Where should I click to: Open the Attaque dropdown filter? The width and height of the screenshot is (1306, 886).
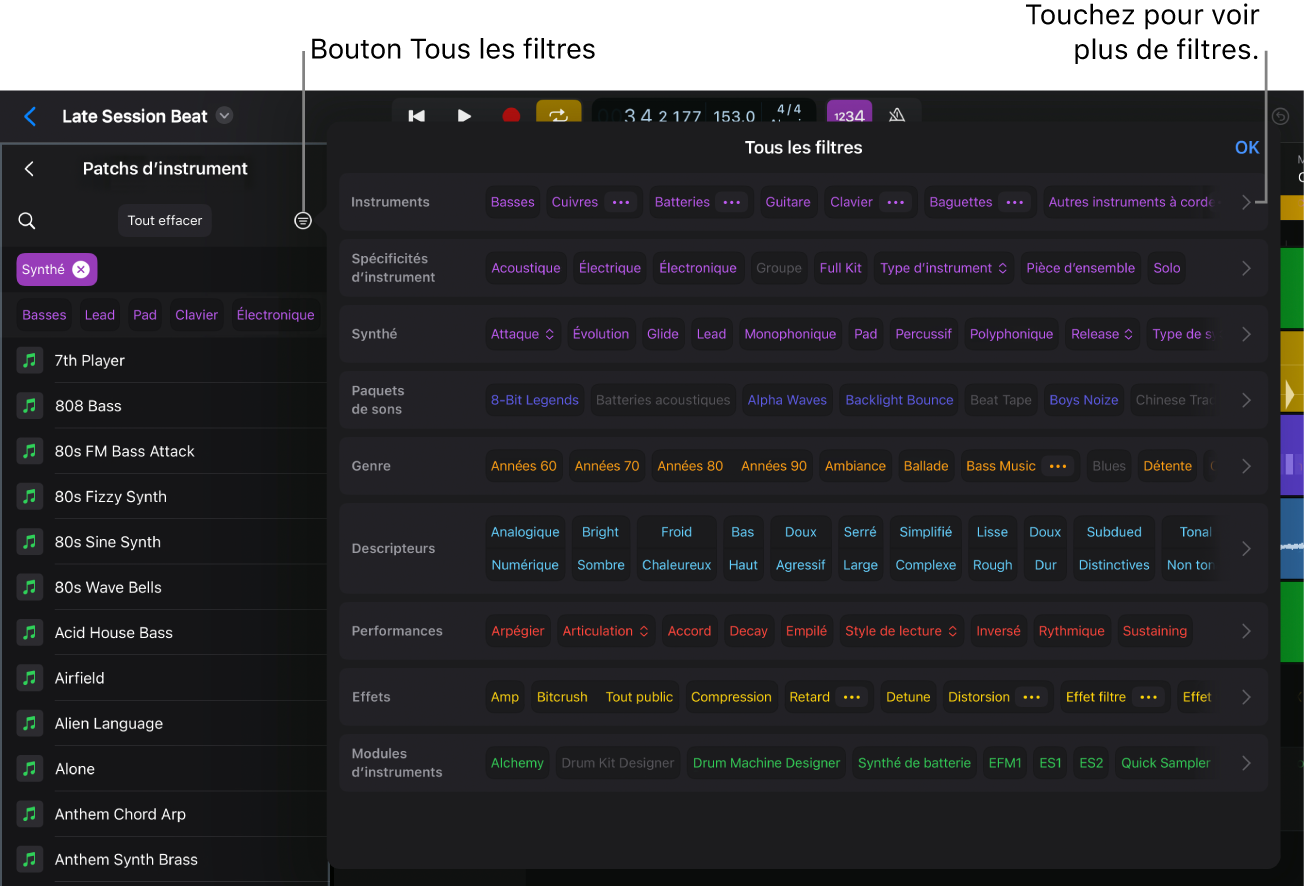click(523, 334)
